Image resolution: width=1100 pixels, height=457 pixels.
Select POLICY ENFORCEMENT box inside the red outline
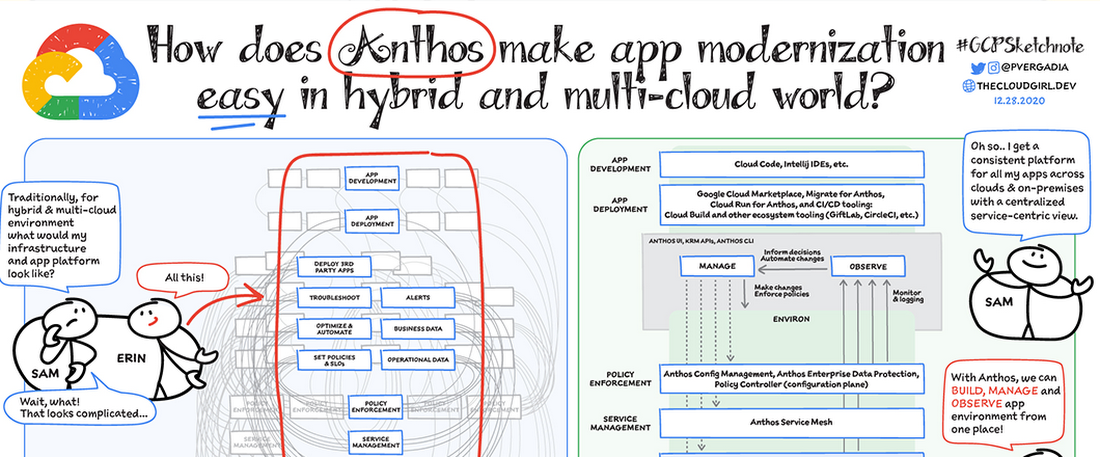click(375, 406)
